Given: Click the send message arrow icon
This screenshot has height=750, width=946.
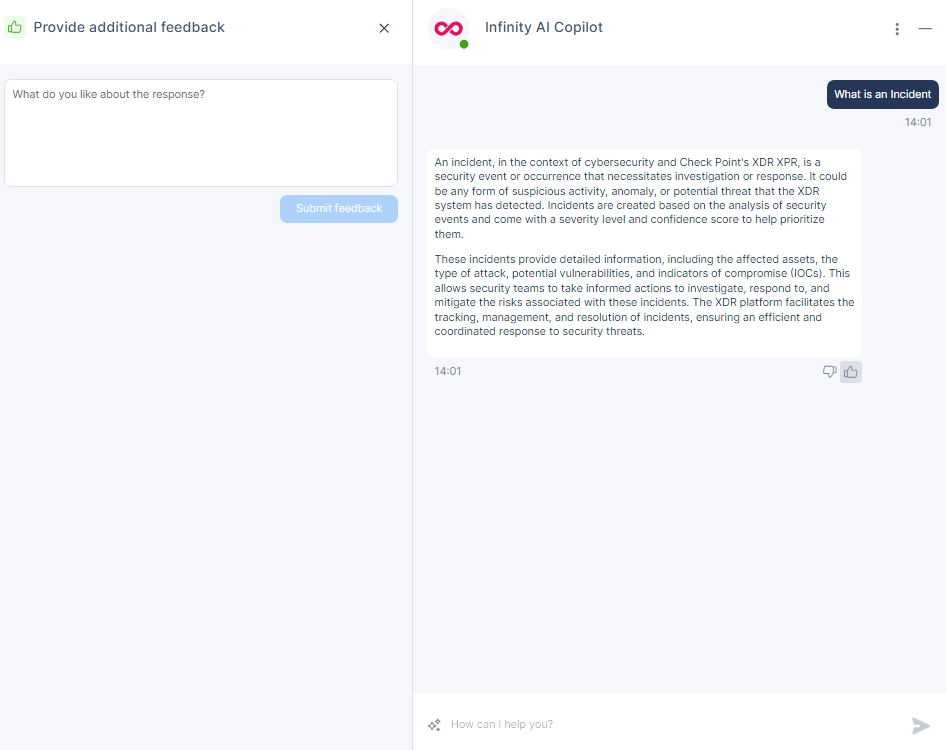Looking at the screenshot, I should [x=921, y=725].
